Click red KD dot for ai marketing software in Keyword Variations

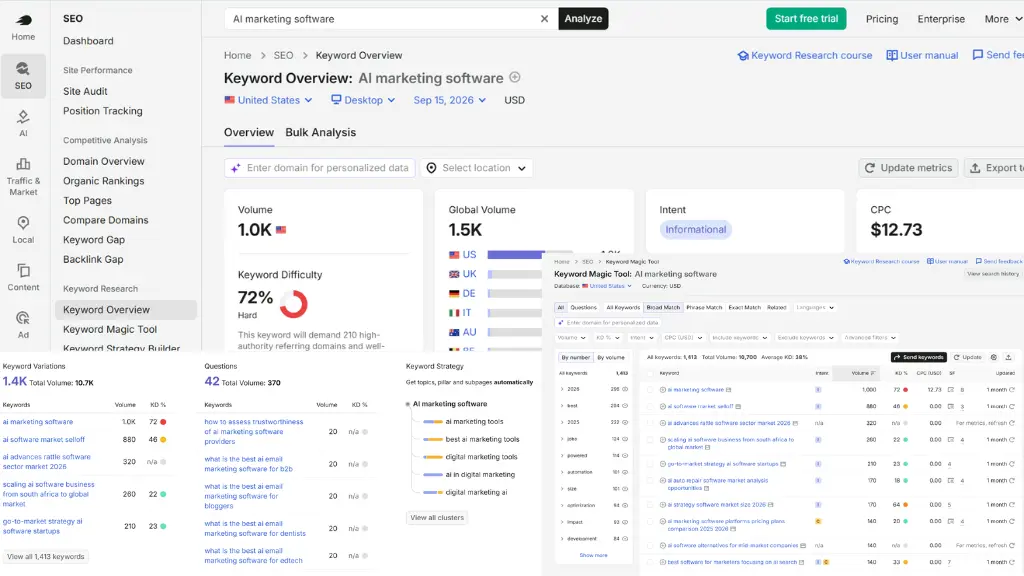coord(163,422)
